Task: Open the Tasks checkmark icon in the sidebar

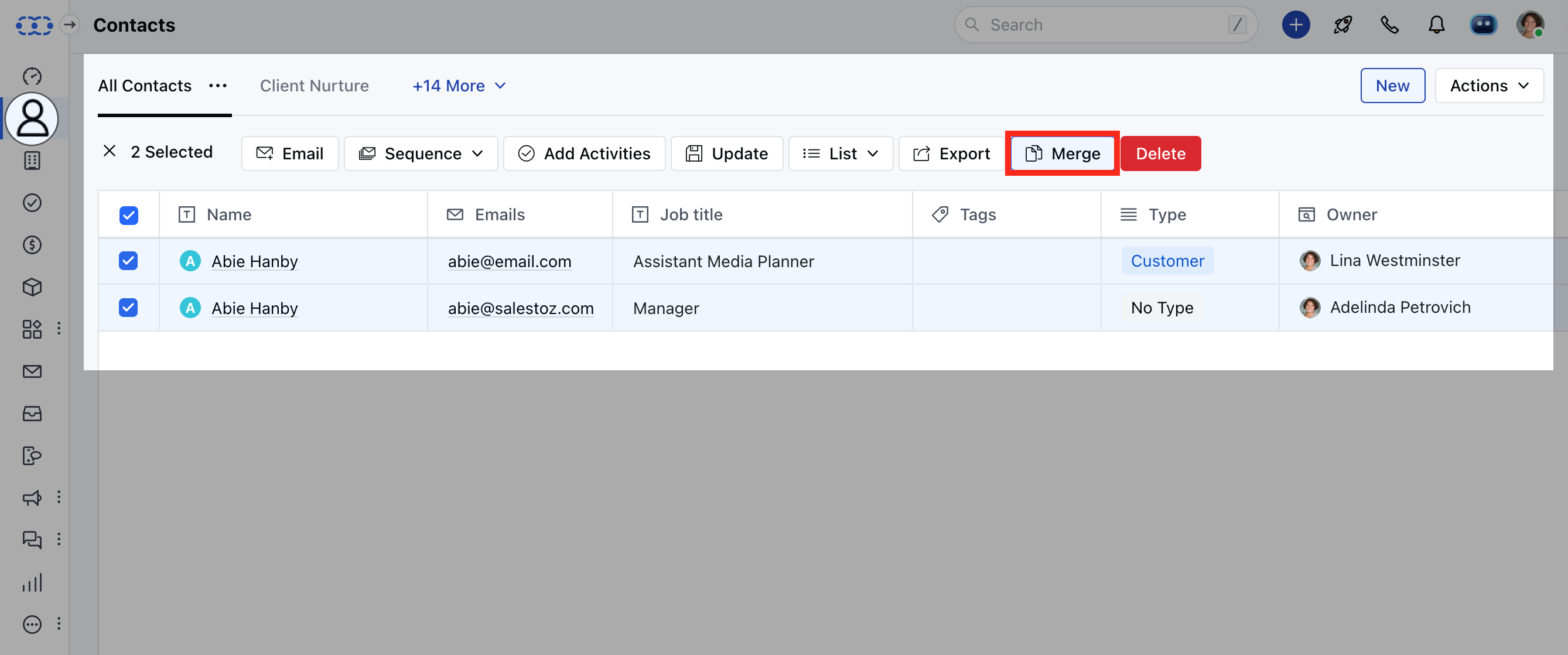Action: click(x=32, y=202)
